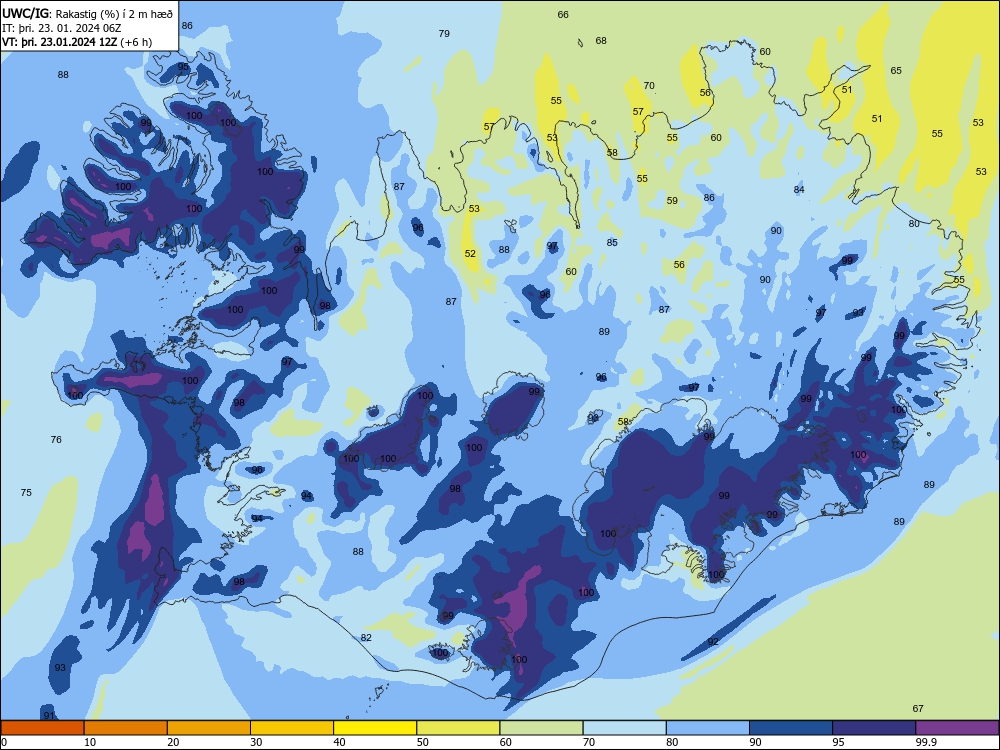Viewport: 1000px width, 750px height.
Task: Click the initial time line 'IT: þri. 23. 01. 2024 06Z'
Action: tap(61, 28)
